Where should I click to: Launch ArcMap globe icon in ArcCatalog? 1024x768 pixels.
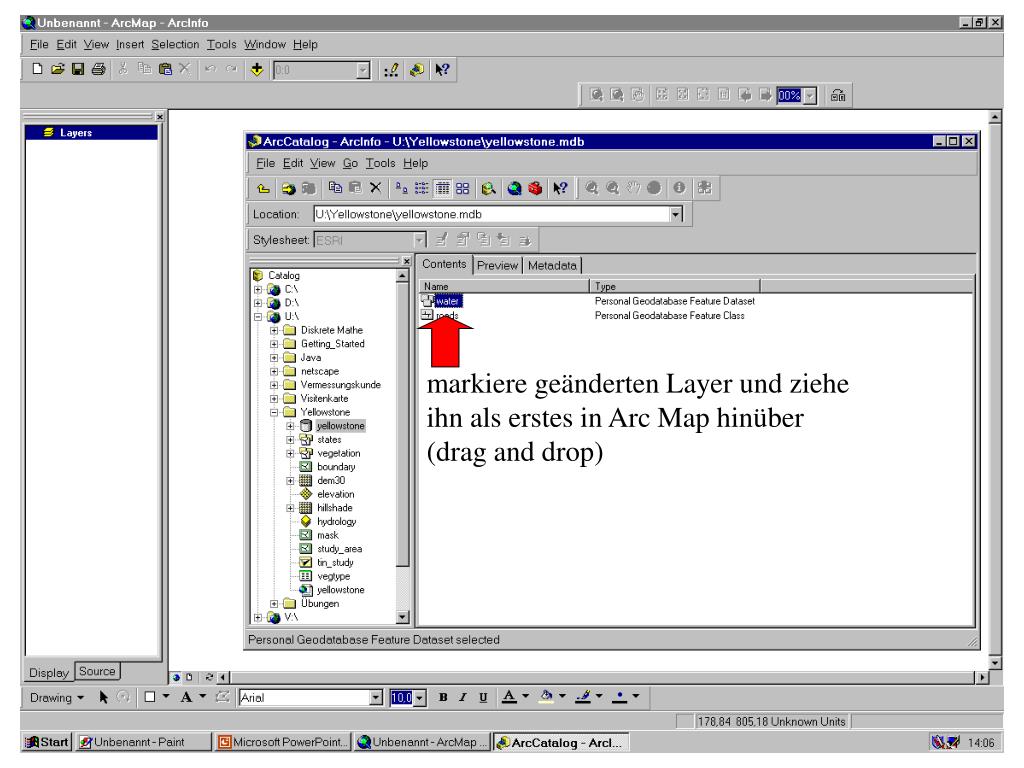[x=514, y=188]
